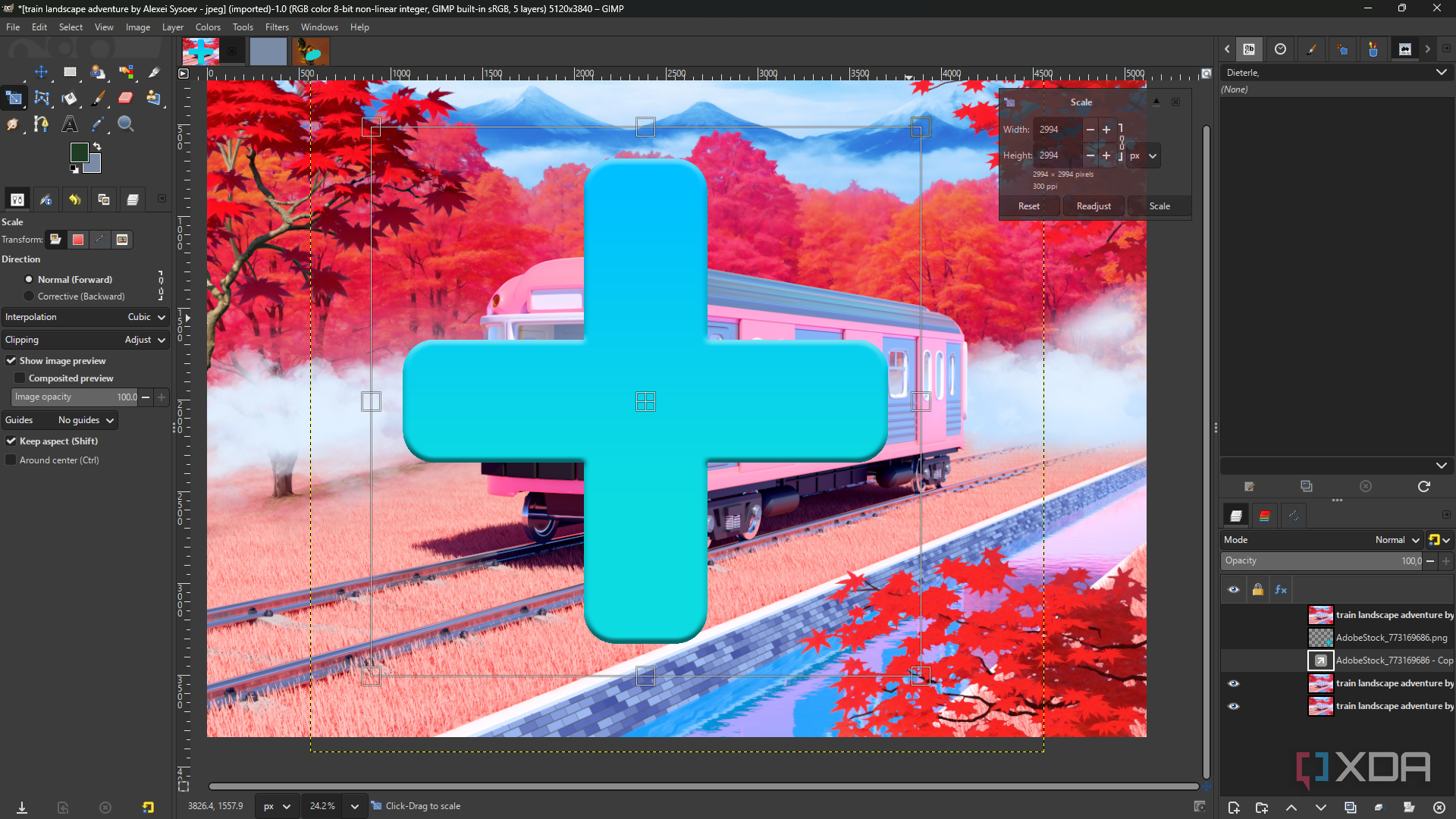
Task: Select the Smudge tool
Action: pos(13,124)
